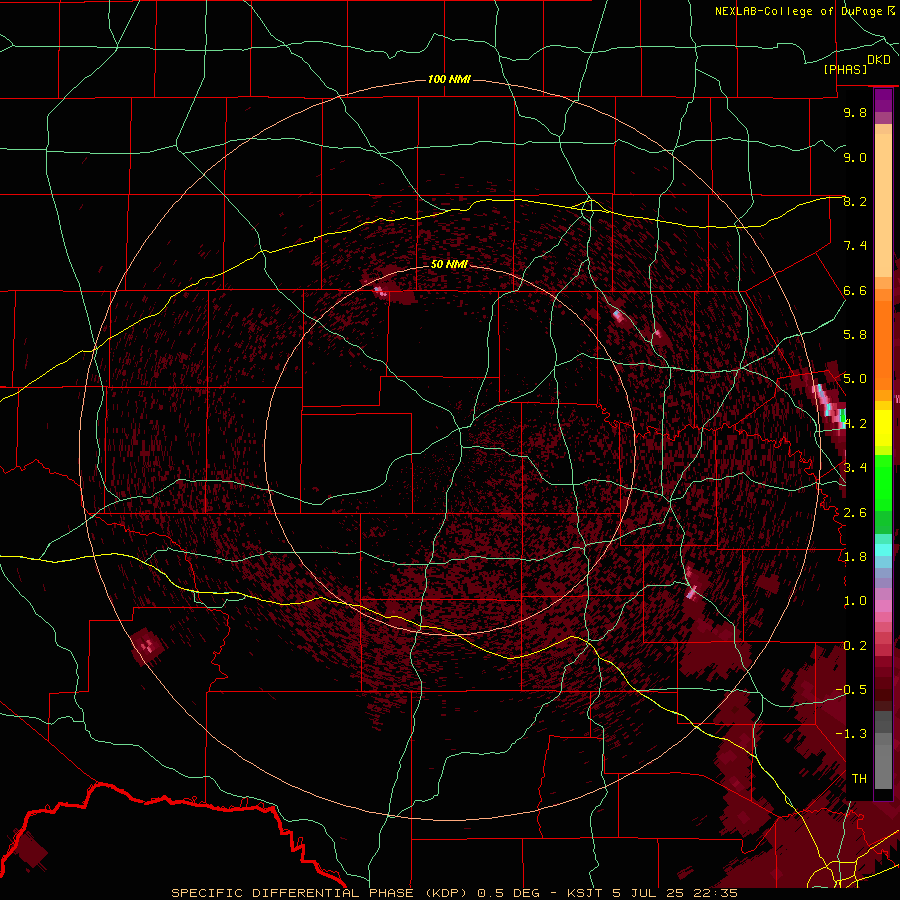Click the 5.0 value on the color scale
Screen dimensions: 900x900
[x=855, y=379]
